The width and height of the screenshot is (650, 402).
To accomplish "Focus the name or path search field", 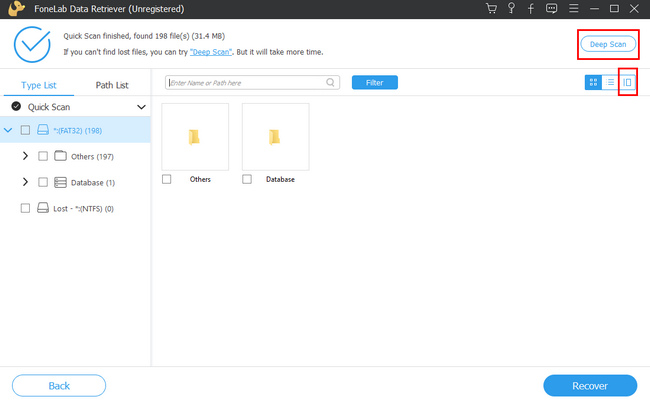I will pos(252,82).
